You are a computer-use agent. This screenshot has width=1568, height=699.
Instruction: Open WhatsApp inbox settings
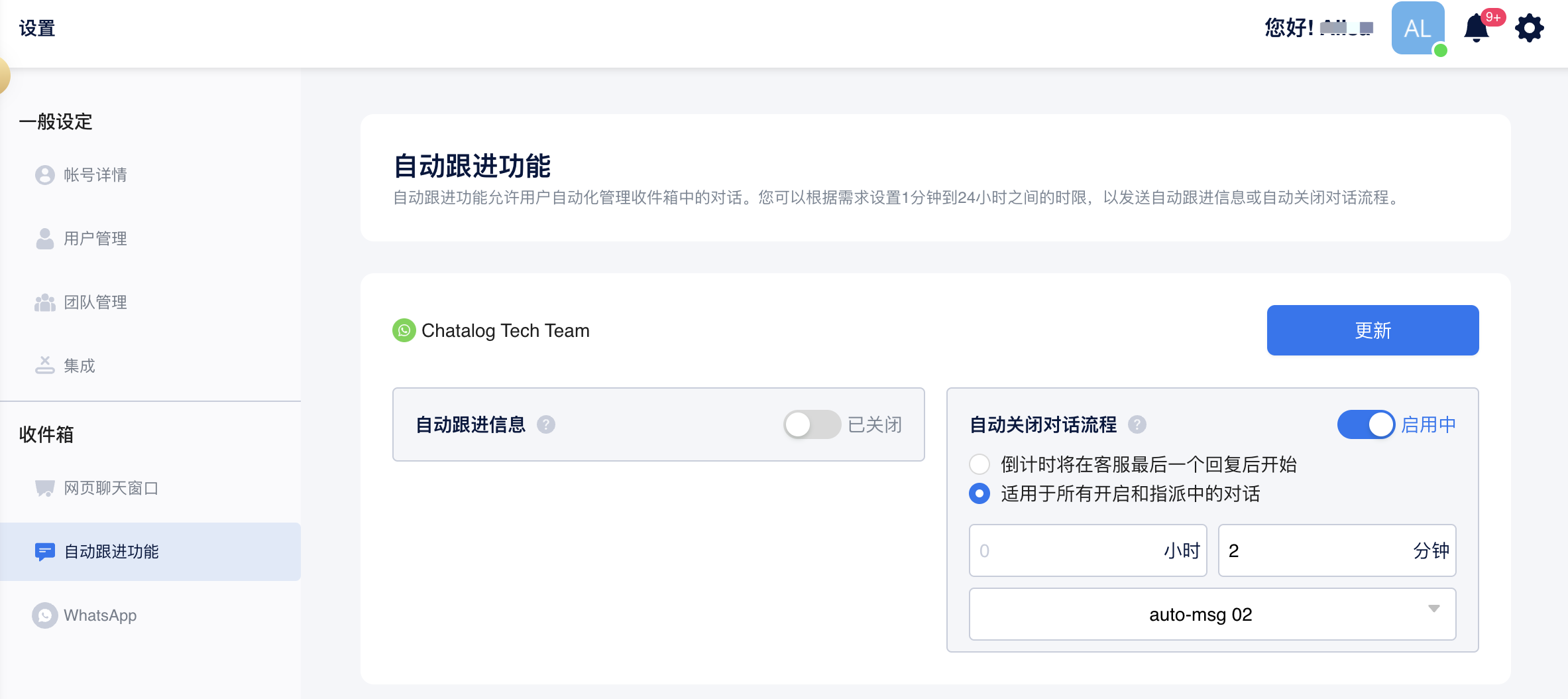coord(99,615)
